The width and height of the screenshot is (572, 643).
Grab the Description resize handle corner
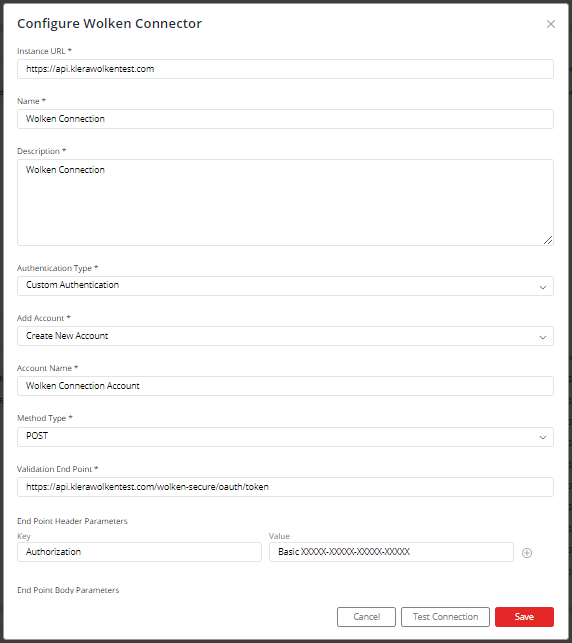click(x=548, y=240)
